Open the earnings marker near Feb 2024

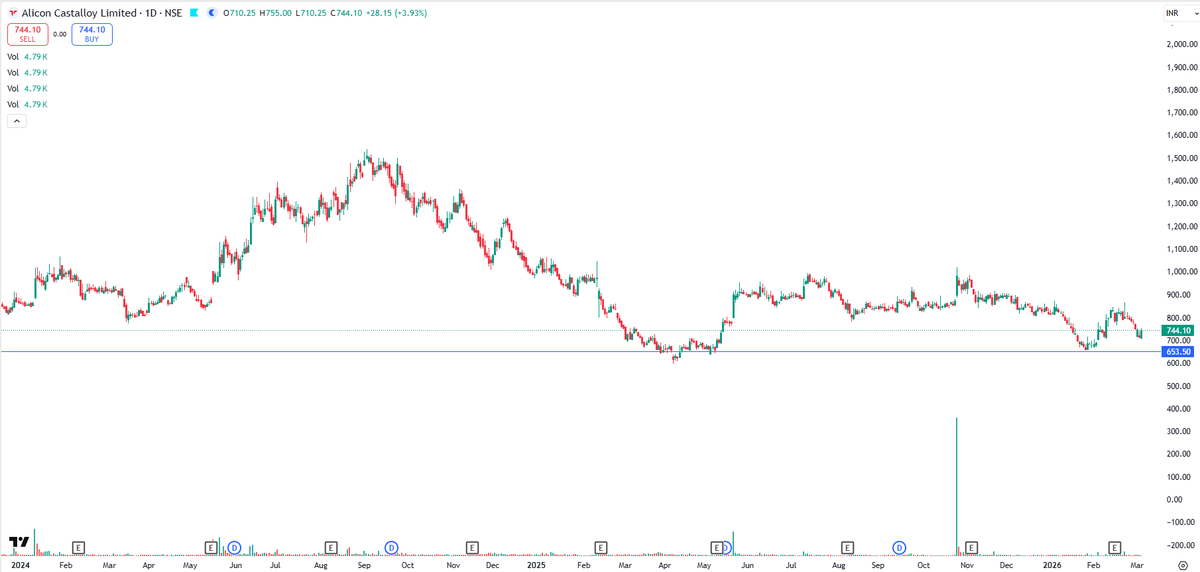79,547
